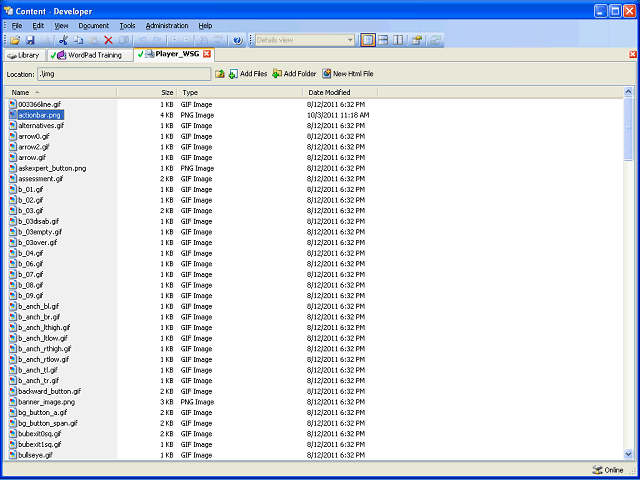Click the Add Folder label
This screenshot has width=640, height=480.
coord(300,74)
